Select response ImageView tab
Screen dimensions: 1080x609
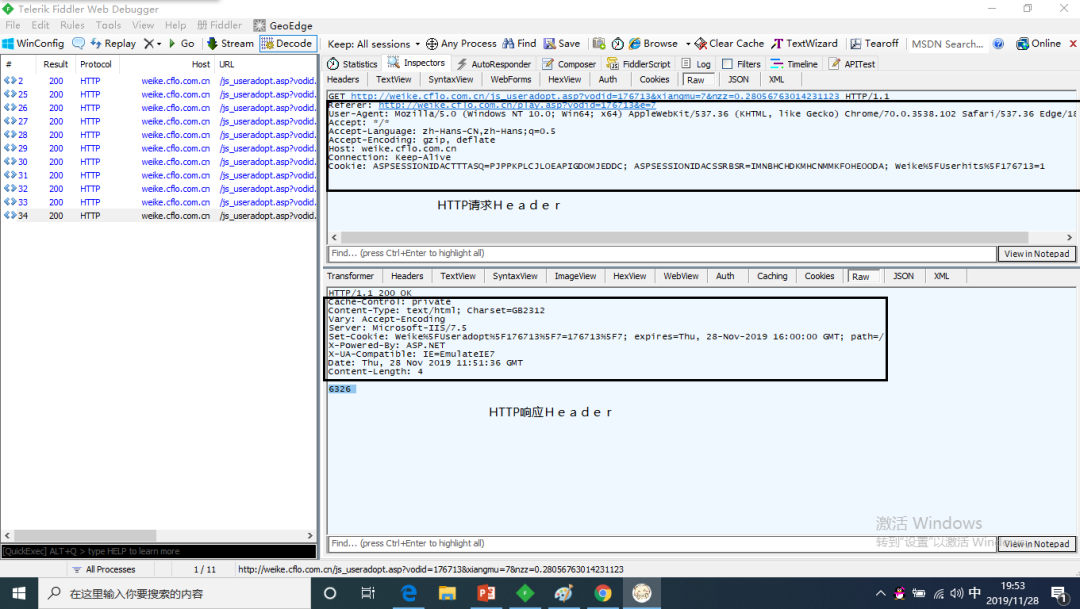click(575, 276)
